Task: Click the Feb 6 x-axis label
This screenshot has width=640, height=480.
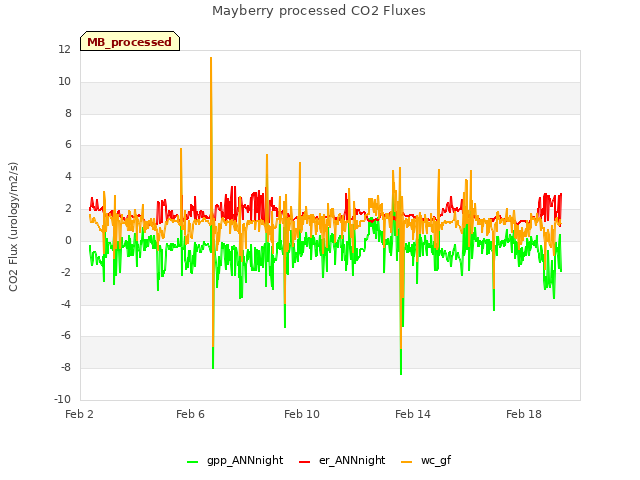Action: (190, 414)
